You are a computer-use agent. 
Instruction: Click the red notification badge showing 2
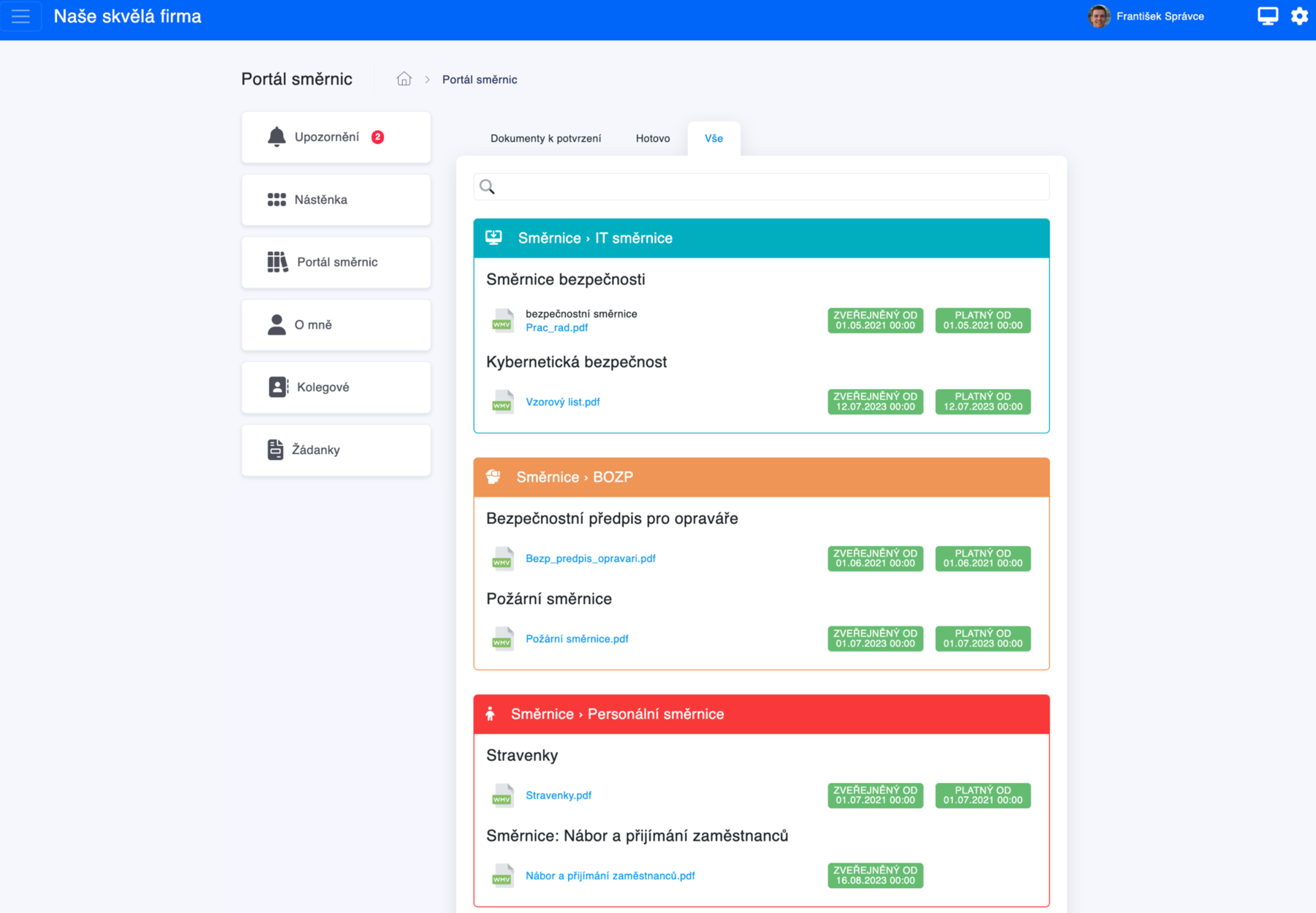coord(377,137)
